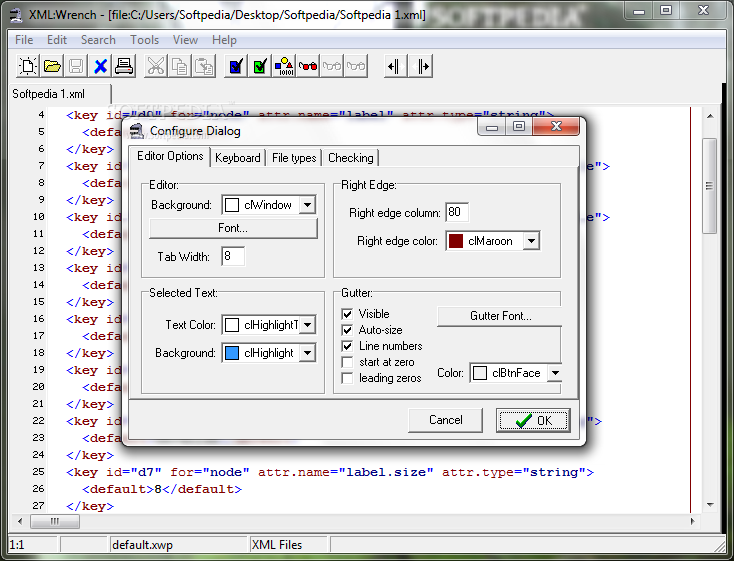Select the Editor Options tab

[170, 156]
